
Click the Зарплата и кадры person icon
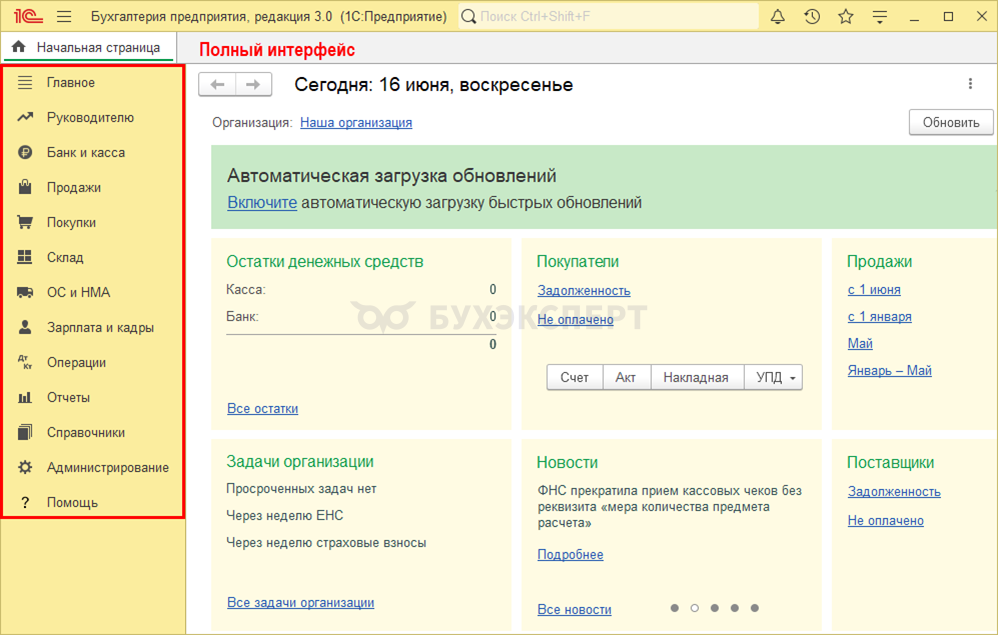25,327
